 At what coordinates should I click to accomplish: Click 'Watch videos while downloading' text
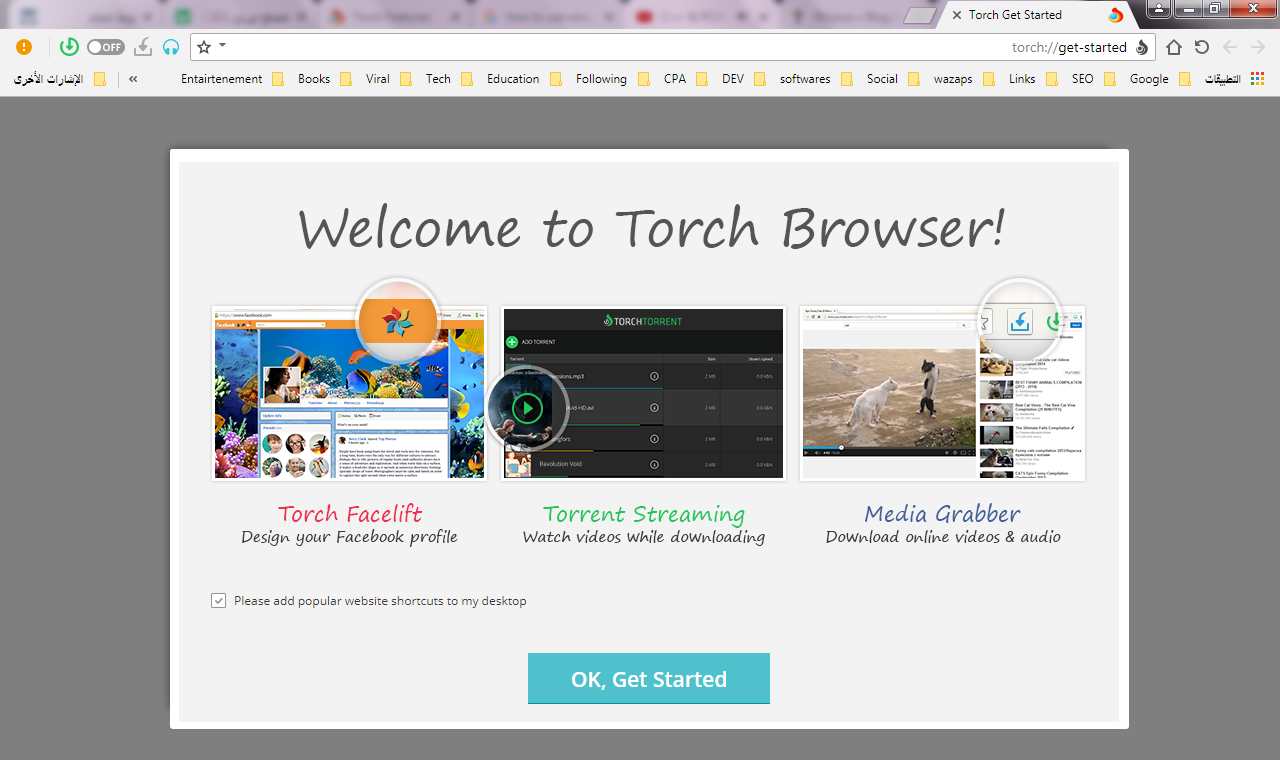click(x=644, y=537)
